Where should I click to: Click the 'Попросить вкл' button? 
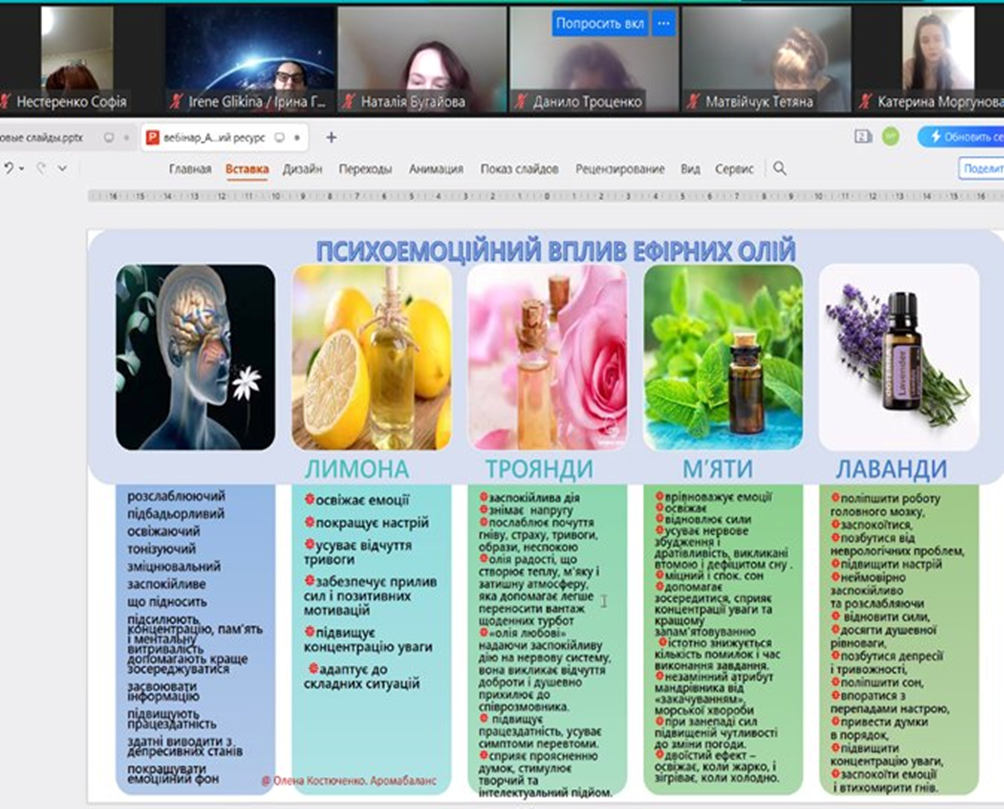(x=599, y=23)
